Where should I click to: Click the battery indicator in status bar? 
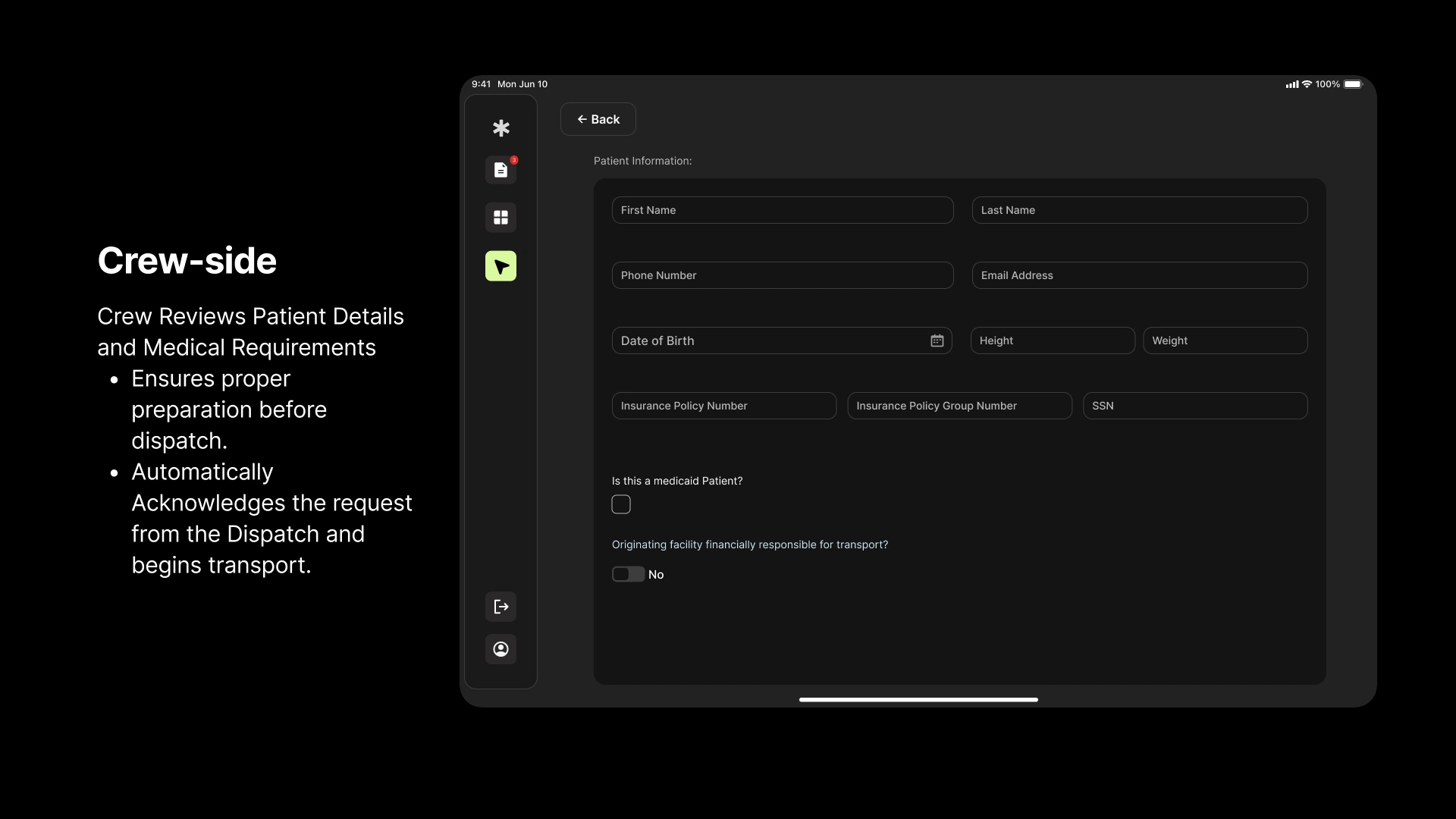click(x=1353, y=84)
